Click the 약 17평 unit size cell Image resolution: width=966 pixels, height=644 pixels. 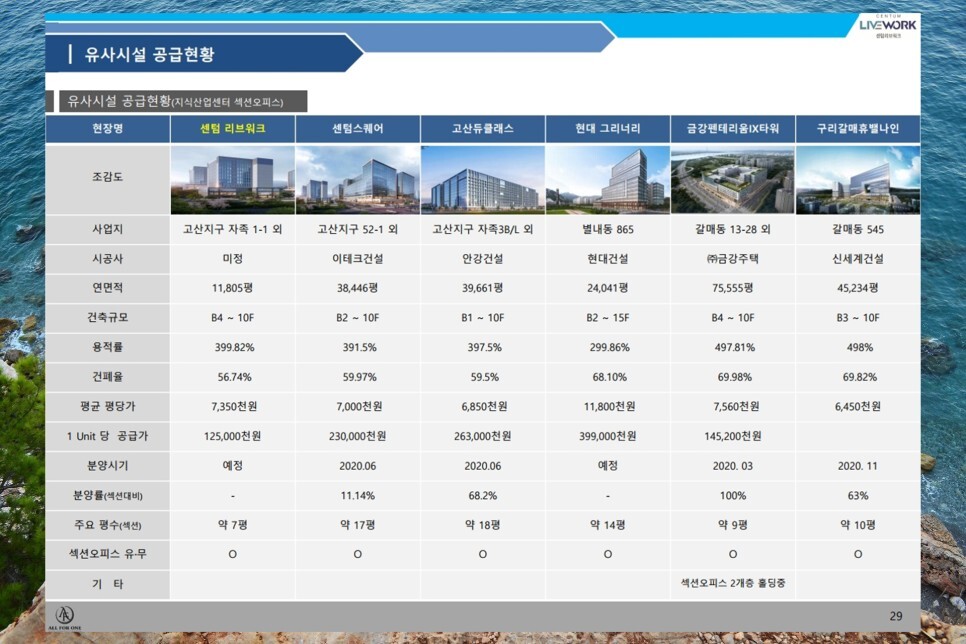coord(357,525)
